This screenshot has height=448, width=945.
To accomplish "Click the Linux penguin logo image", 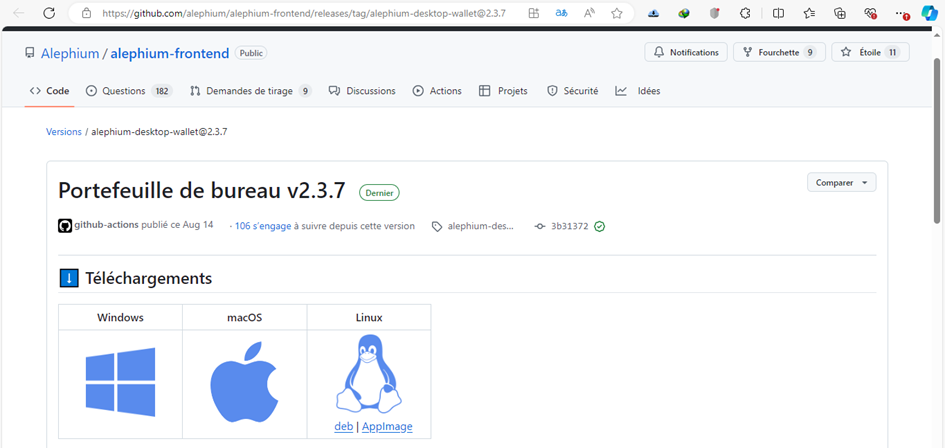I will (x=369, y=374).
